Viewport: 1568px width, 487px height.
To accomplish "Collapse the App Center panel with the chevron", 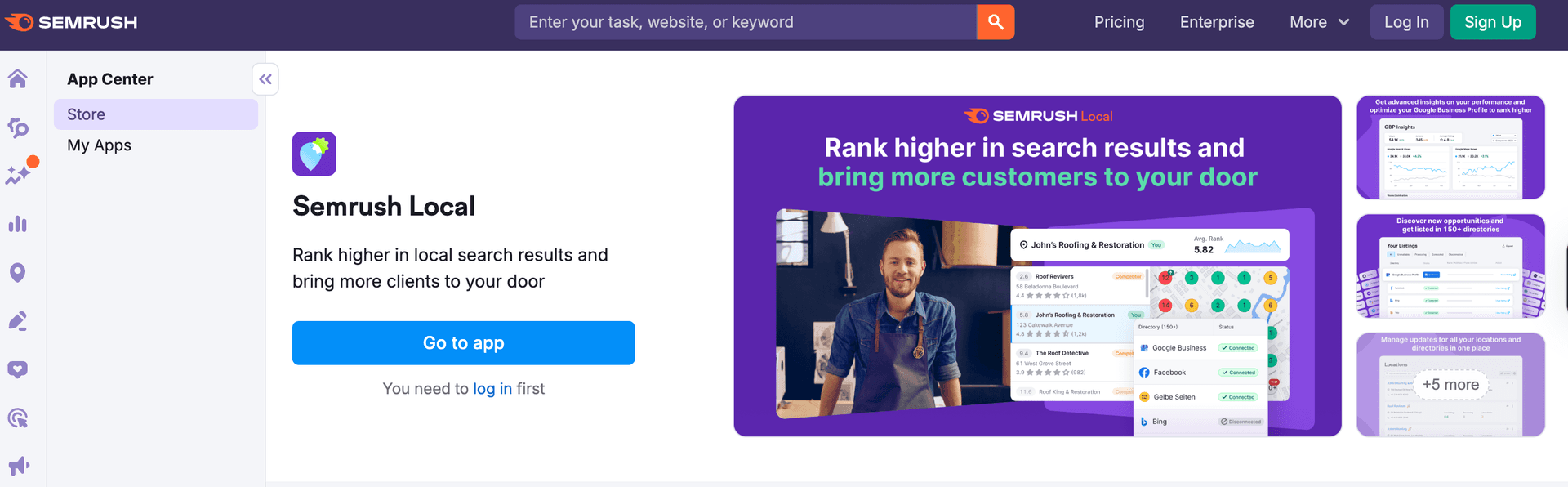I will 265,78.
